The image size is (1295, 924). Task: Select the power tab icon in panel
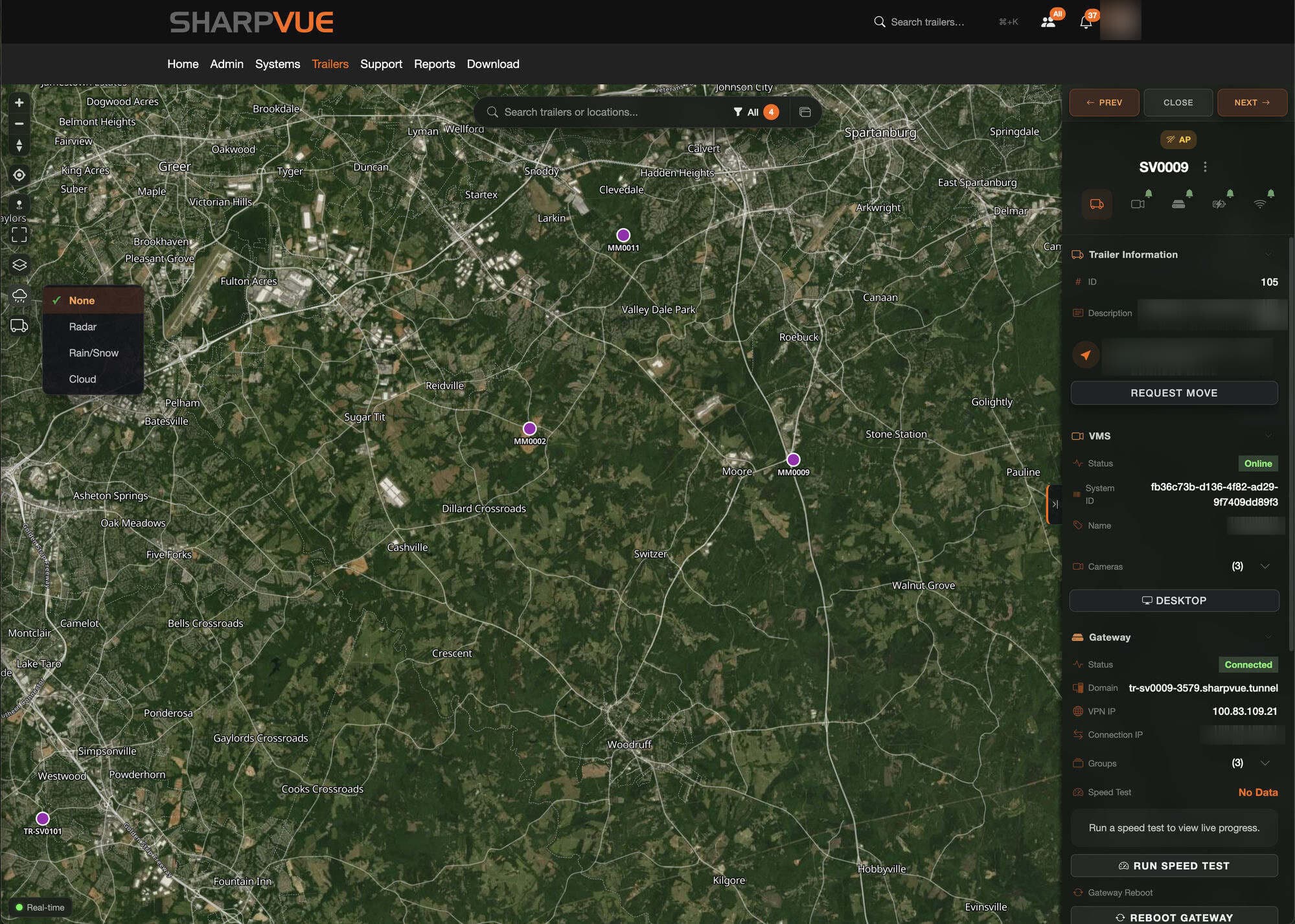pos(1219,205)
